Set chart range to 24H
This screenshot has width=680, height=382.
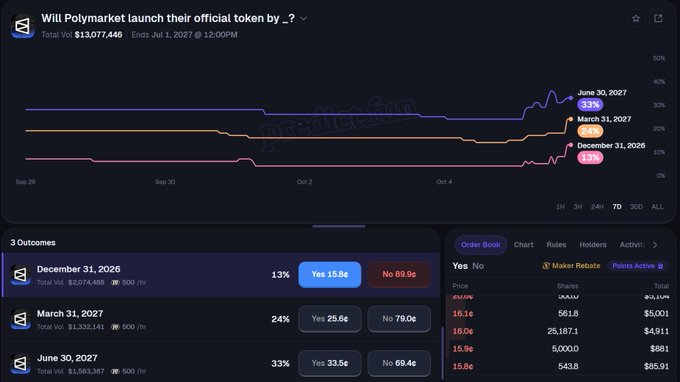click(597, 207)
